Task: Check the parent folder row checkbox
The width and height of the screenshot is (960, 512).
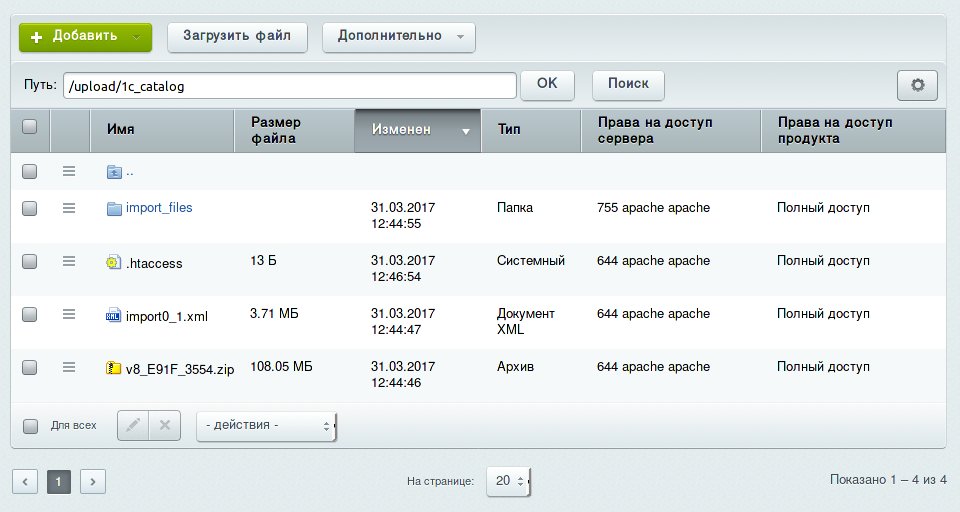Action: 29,171
